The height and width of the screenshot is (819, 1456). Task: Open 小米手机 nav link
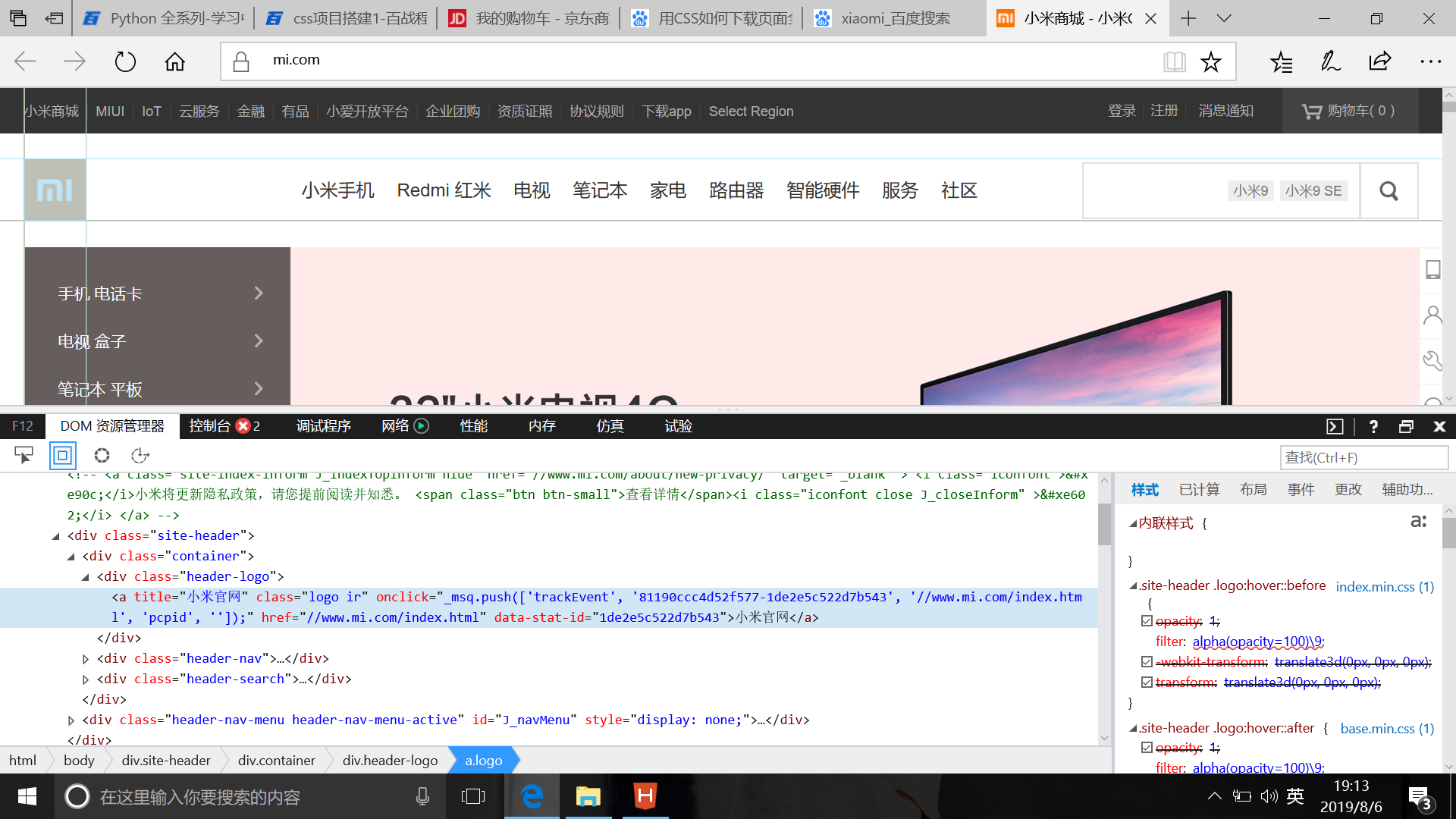[338, 190]
